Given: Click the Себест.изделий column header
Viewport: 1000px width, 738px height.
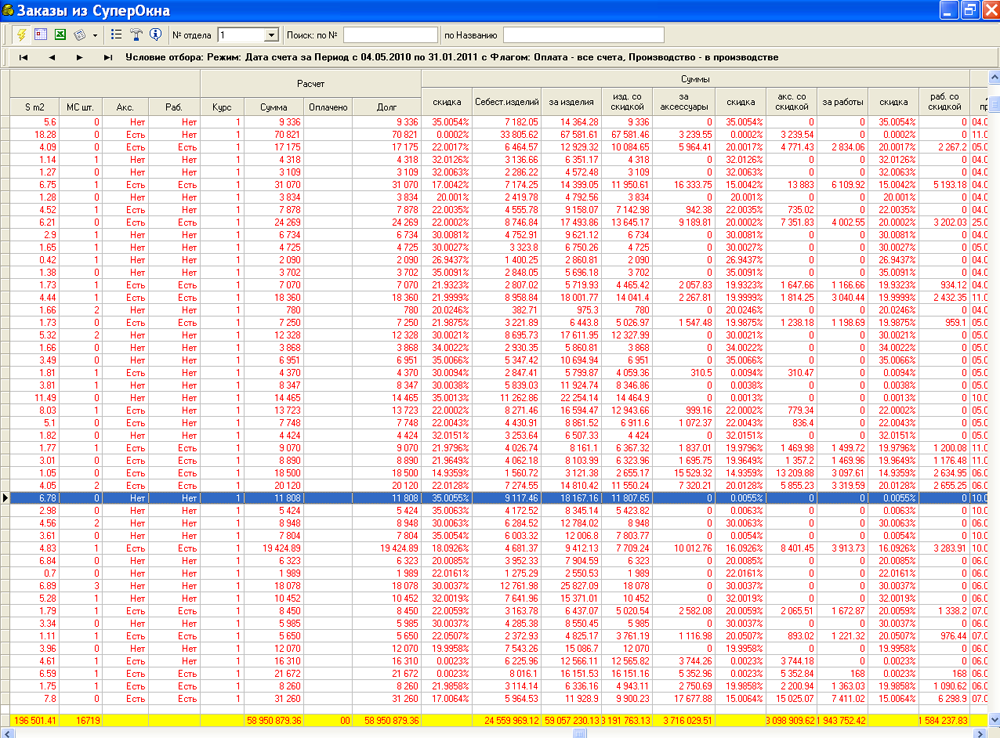Looking at the screenshot, I should pyautogui.click(x=505, y=102).
